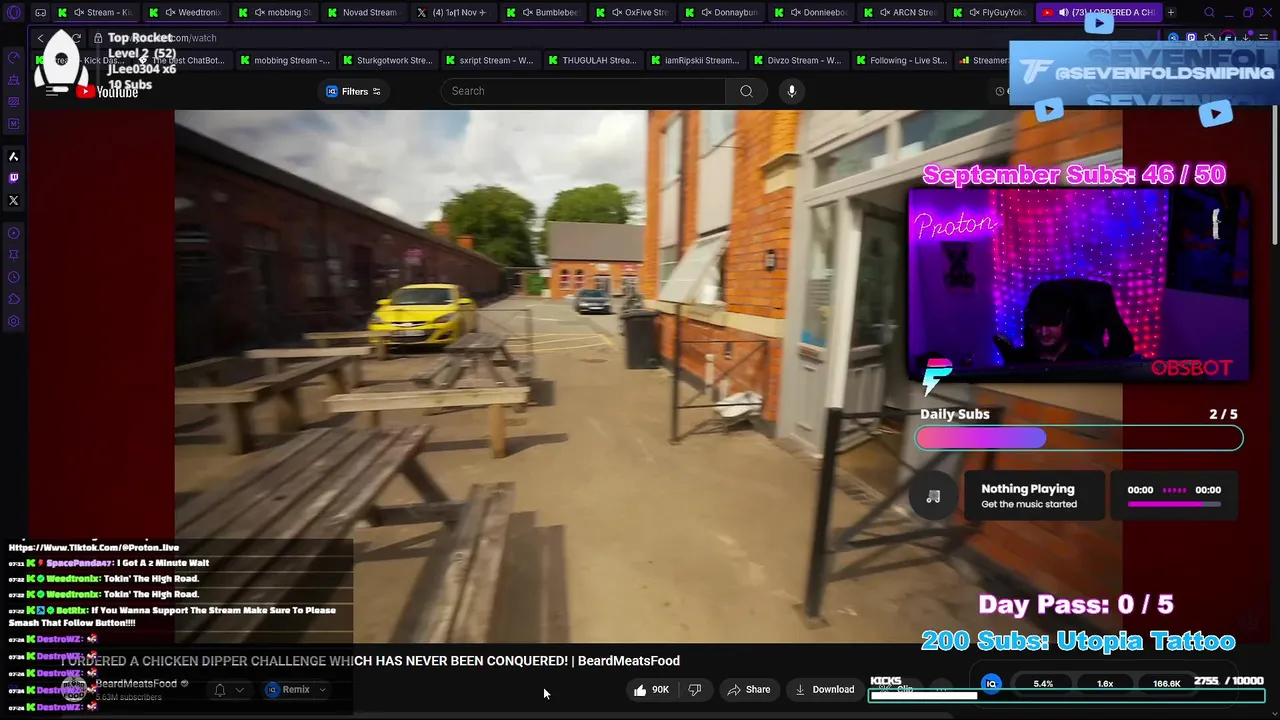Open the Easy Setup menu icon
The image size is (1280, 720).
point(1264,38)
